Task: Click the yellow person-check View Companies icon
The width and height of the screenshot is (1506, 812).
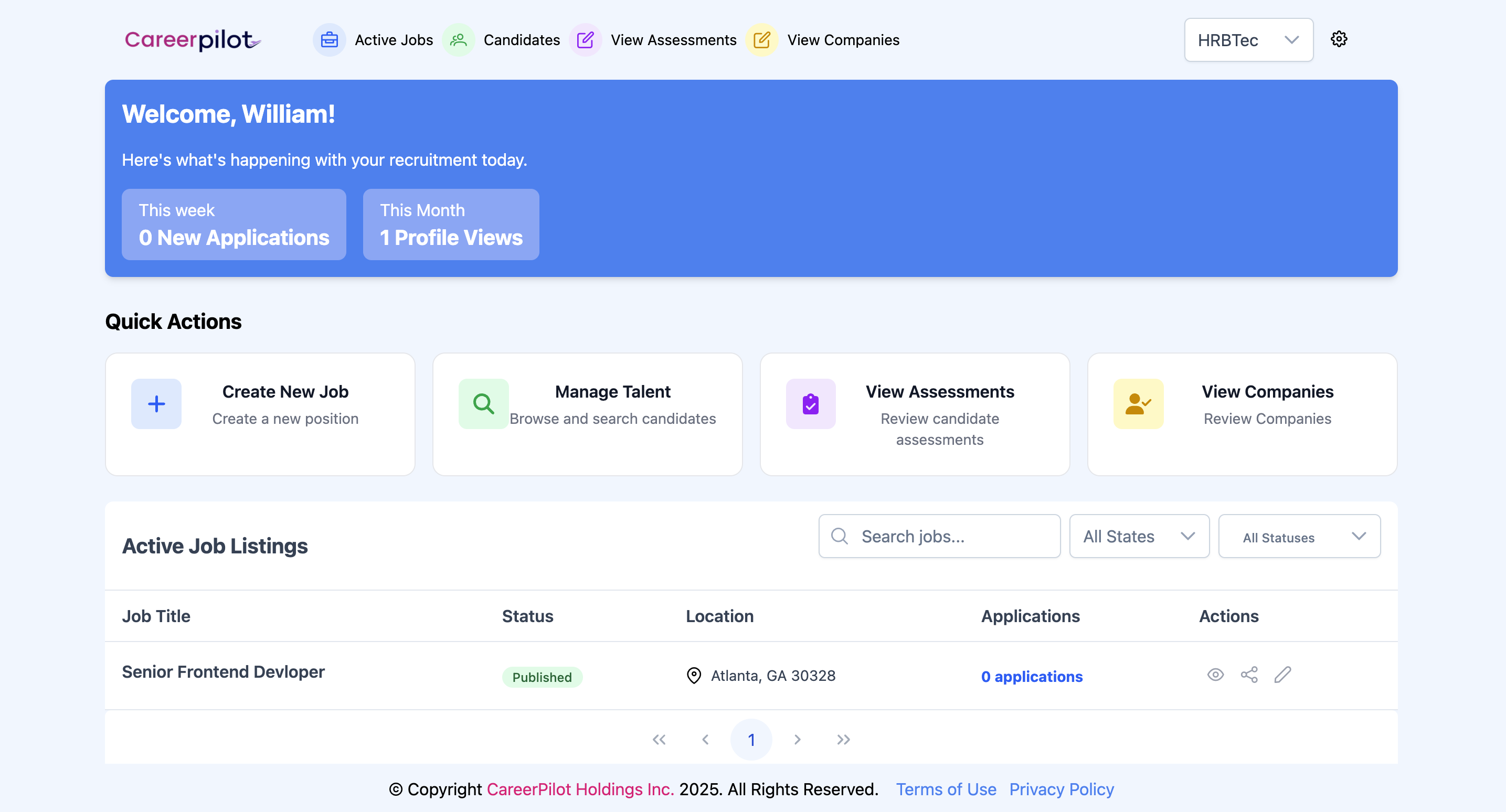Action: tap(1138, 404)
